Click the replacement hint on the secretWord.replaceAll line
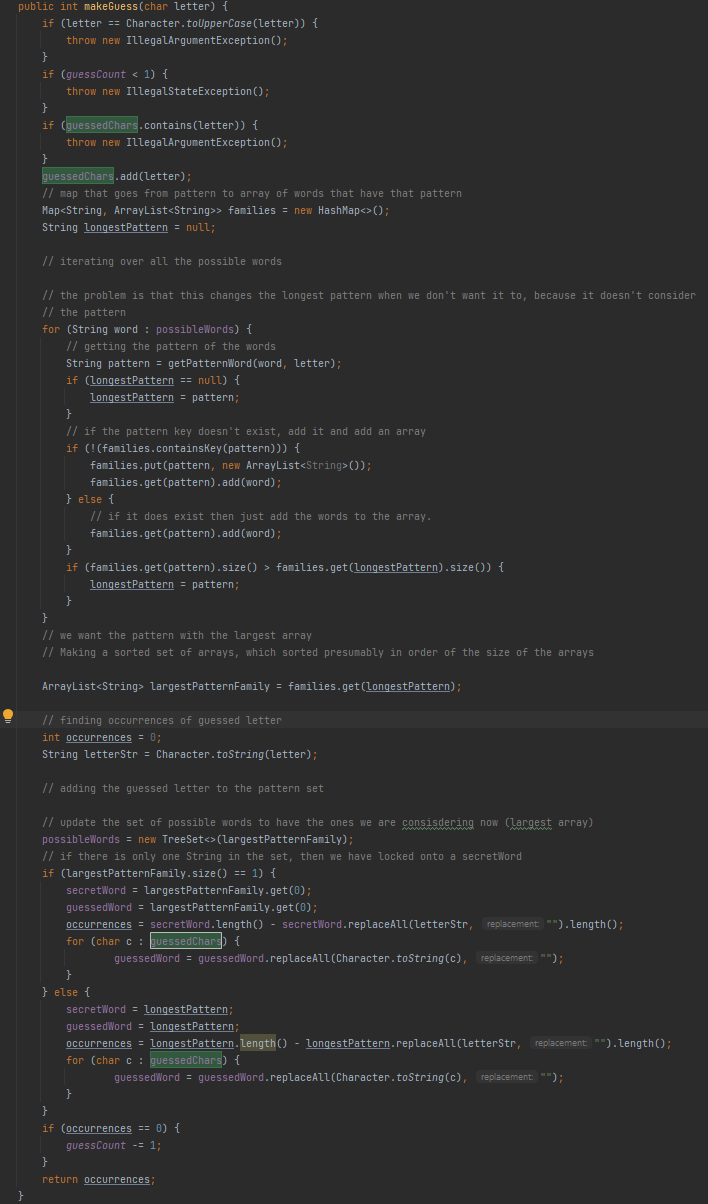Viewport: 708px width, 1204px height. click(511, 924)
